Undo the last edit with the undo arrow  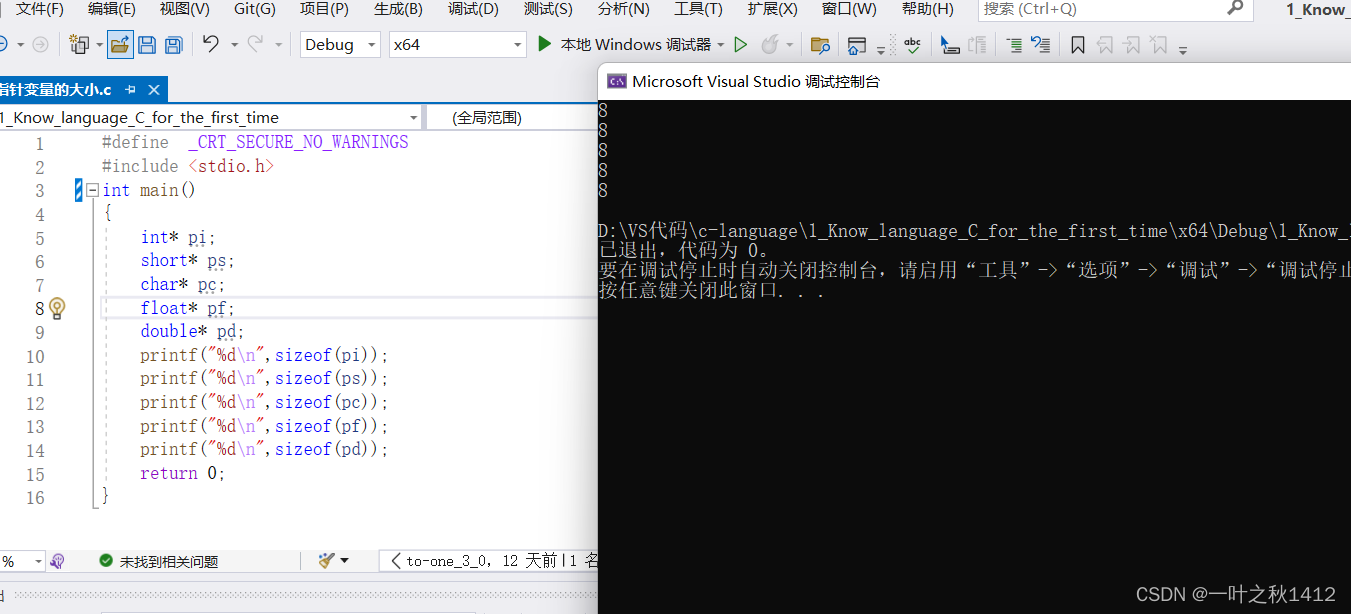click(210, 44)
